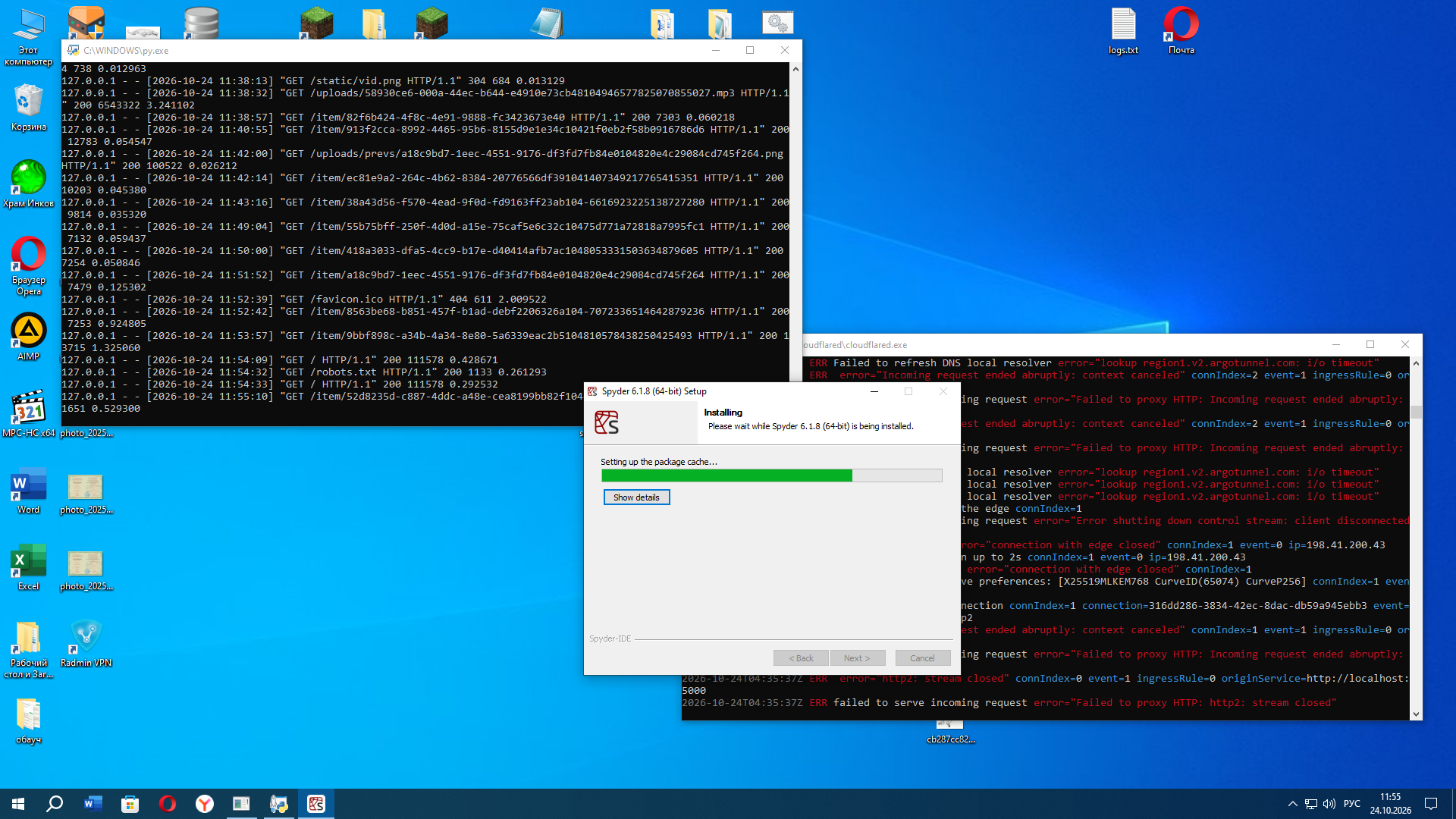Click the Spyder logo in the installer header

pyautogui.click(x=607, y=422)
